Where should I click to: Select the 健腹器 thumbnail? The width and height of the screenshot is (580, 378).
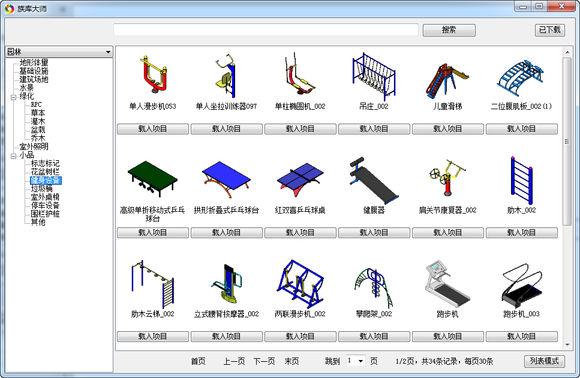coord(374,180)
